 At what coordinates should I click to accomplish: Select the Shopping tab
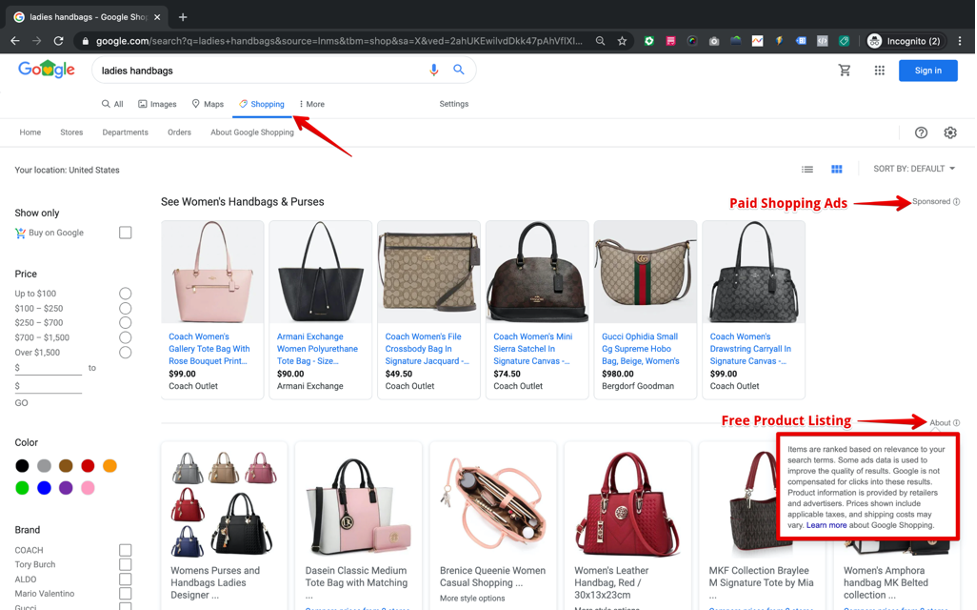tap(262, 104)
